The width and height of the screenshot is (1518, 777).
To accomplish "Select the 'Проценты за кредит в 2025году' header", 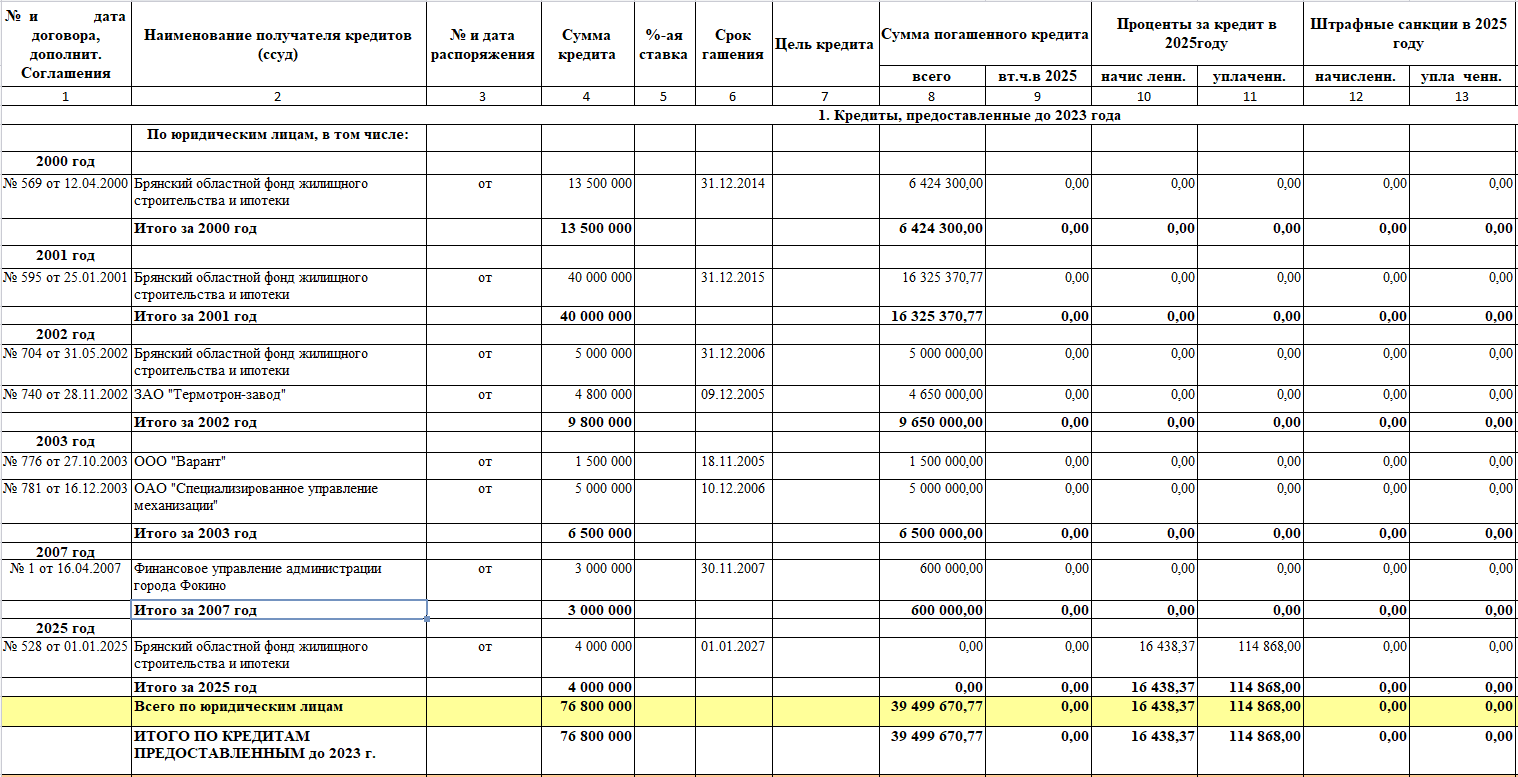I will 1197,34.
